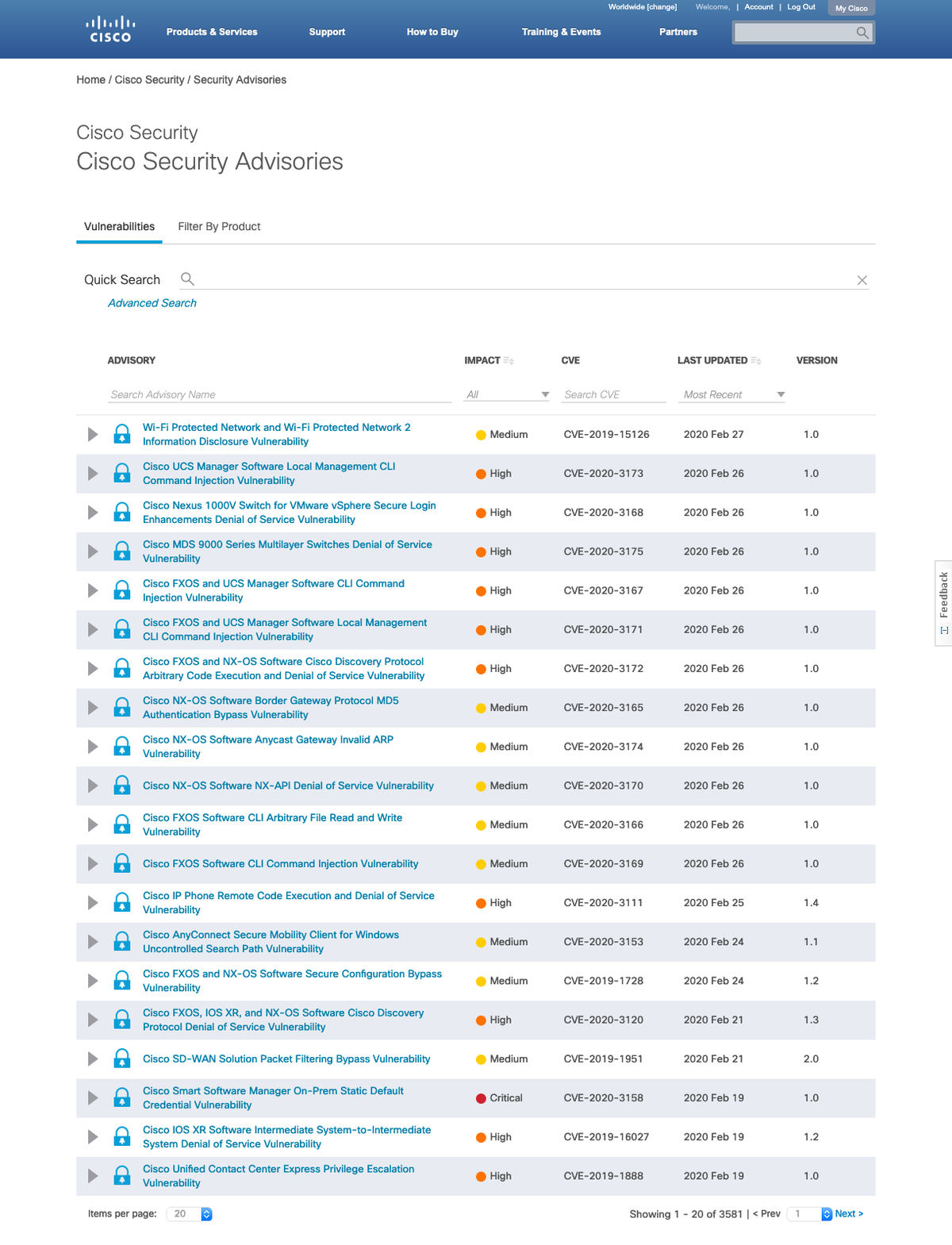952x1245 pixels.
Task: Click the Last Updated column sort icon
Action: coord(756,360)
